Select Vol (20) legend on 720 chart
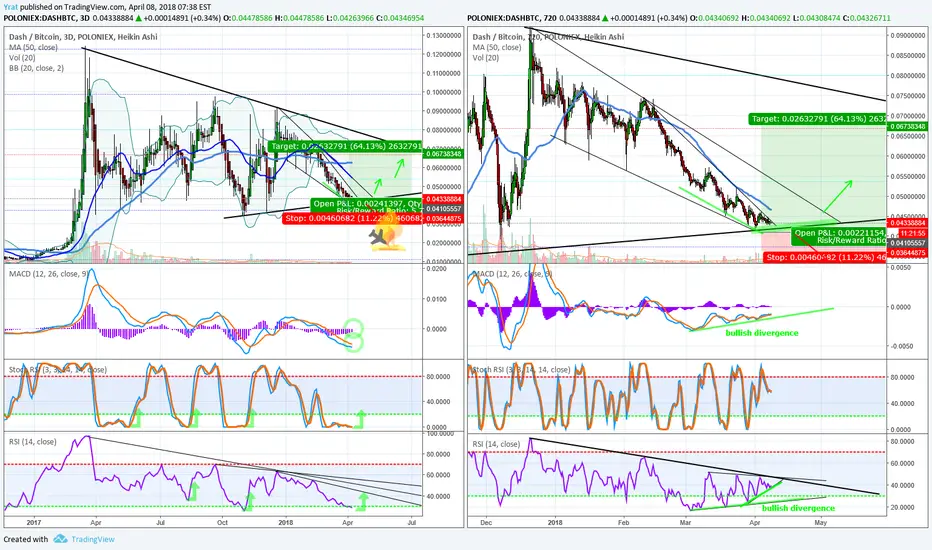Screen dimensions: 932x550 click(x=486, y=58)
